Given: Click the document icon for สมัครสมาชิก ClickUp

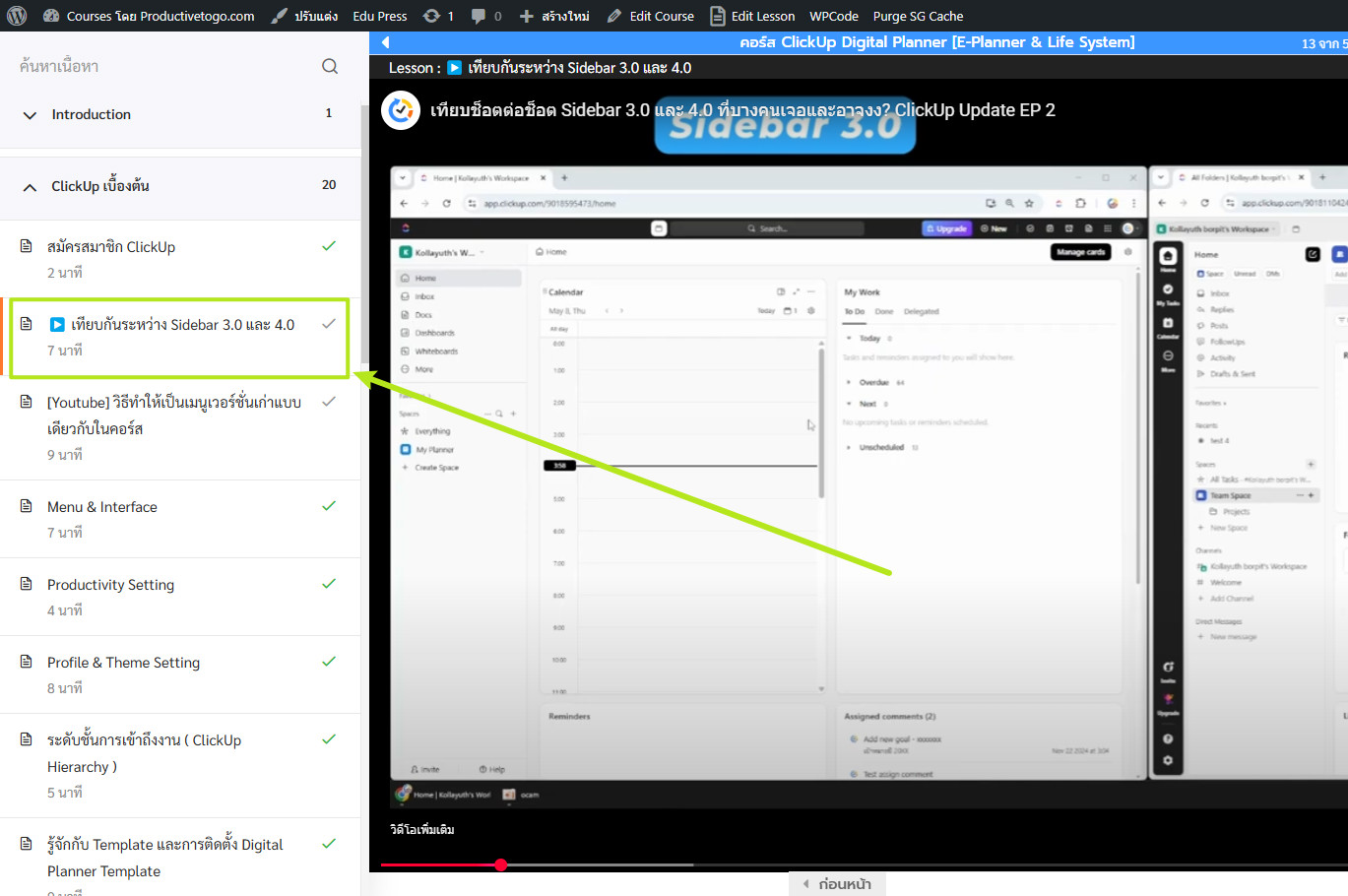Looking at the screenshot, I should [x=27, y=246].
